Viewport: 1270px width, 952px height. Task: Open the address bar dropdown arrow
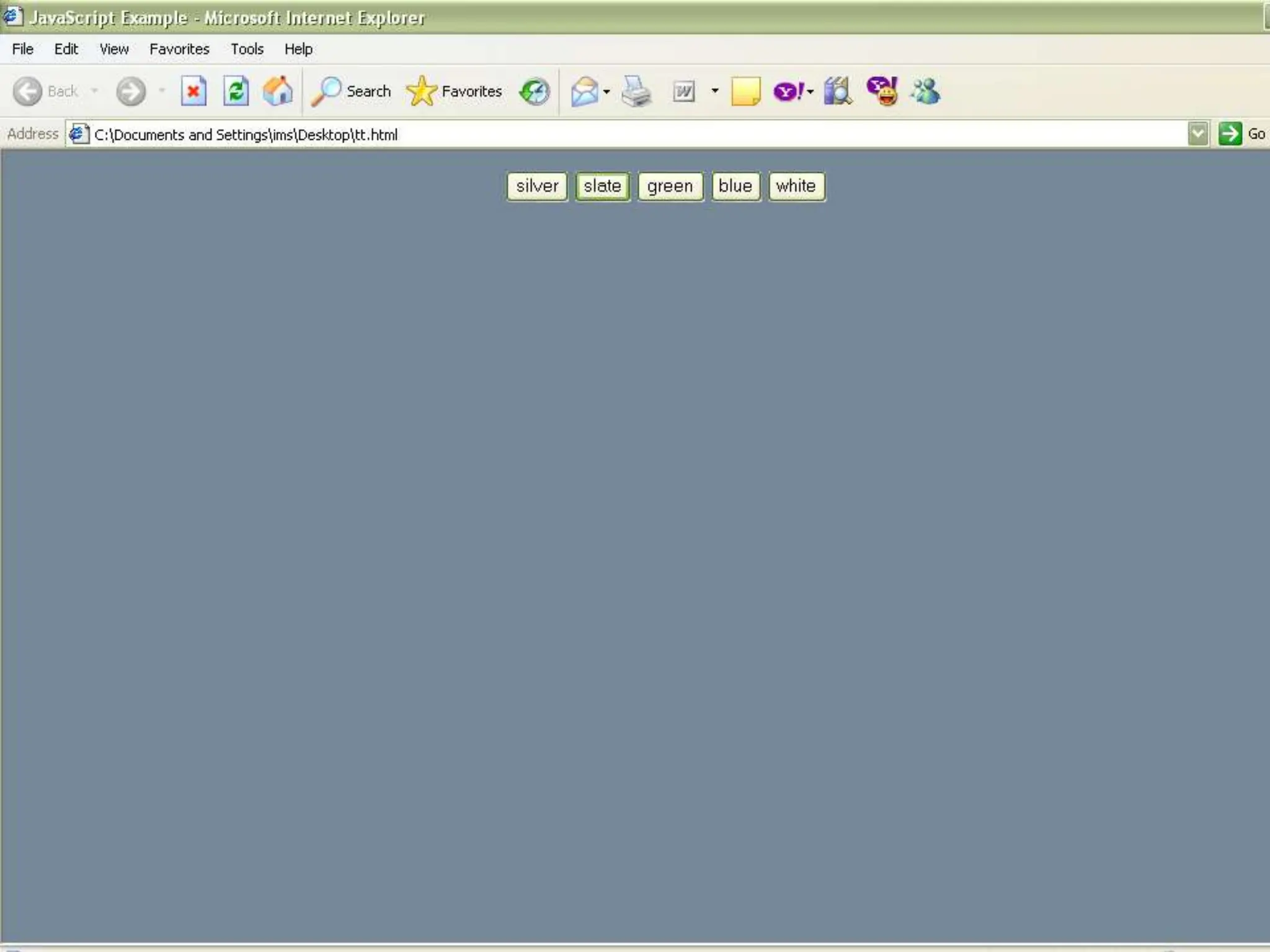1198,134
